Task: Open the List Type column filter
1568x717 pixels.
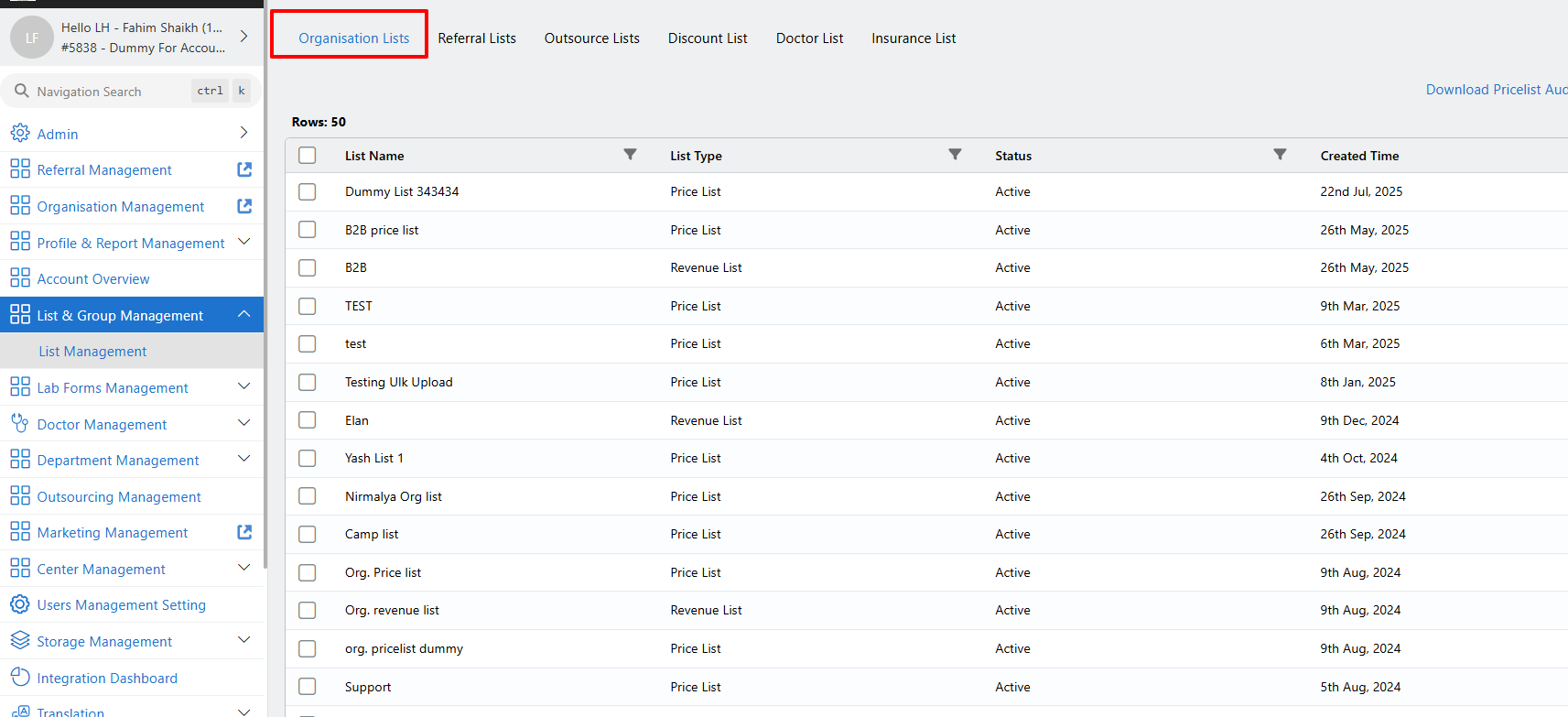Action: click(x=955, y=155)
